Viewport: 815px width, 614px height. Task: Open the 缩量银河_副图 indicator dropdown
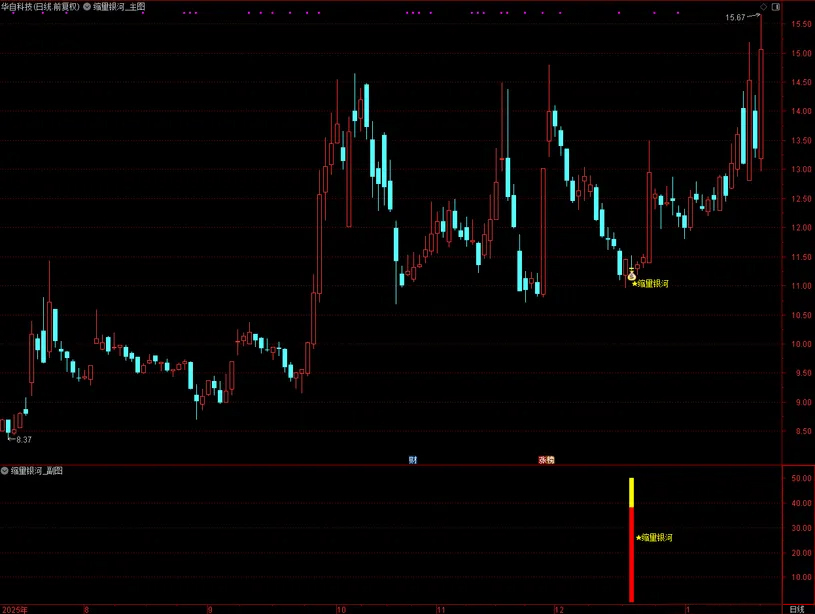coord(5,471)
